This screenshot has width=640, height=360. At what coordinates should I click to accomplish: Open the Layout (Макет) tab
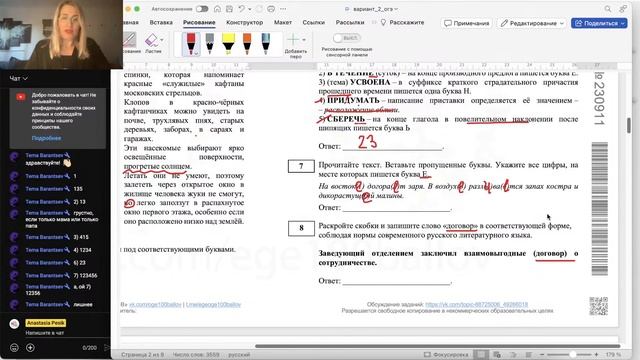[x=283, y=22]
